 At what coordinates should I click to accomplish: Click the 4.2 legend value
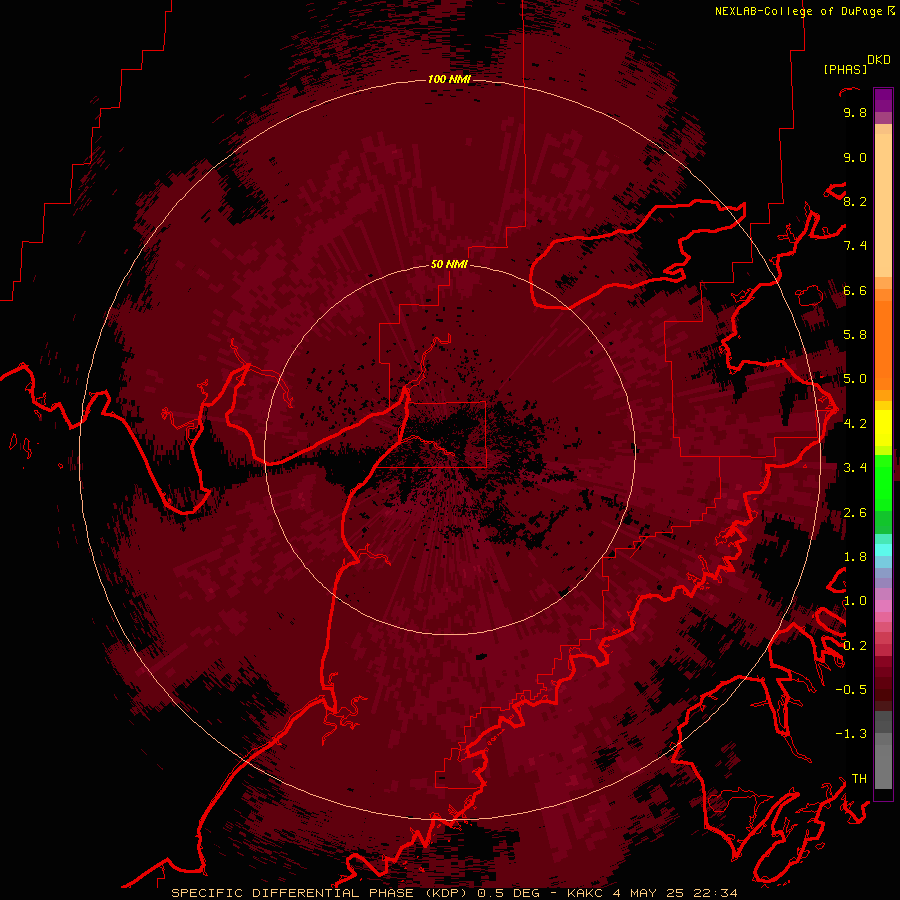tap(855, 424)
